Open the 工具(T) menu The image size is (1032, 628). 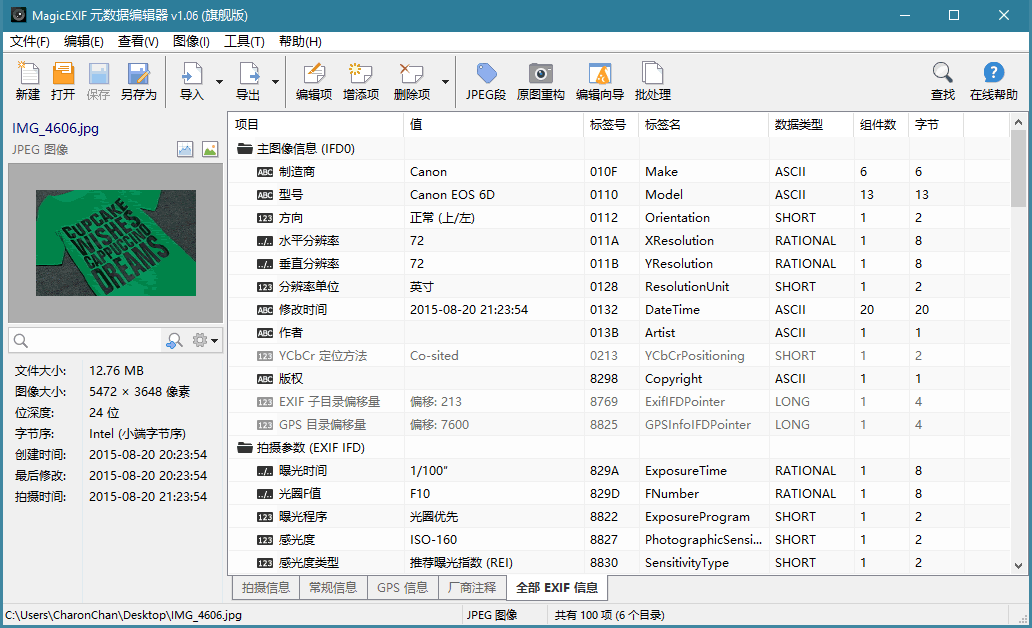[x=244, y=41]
